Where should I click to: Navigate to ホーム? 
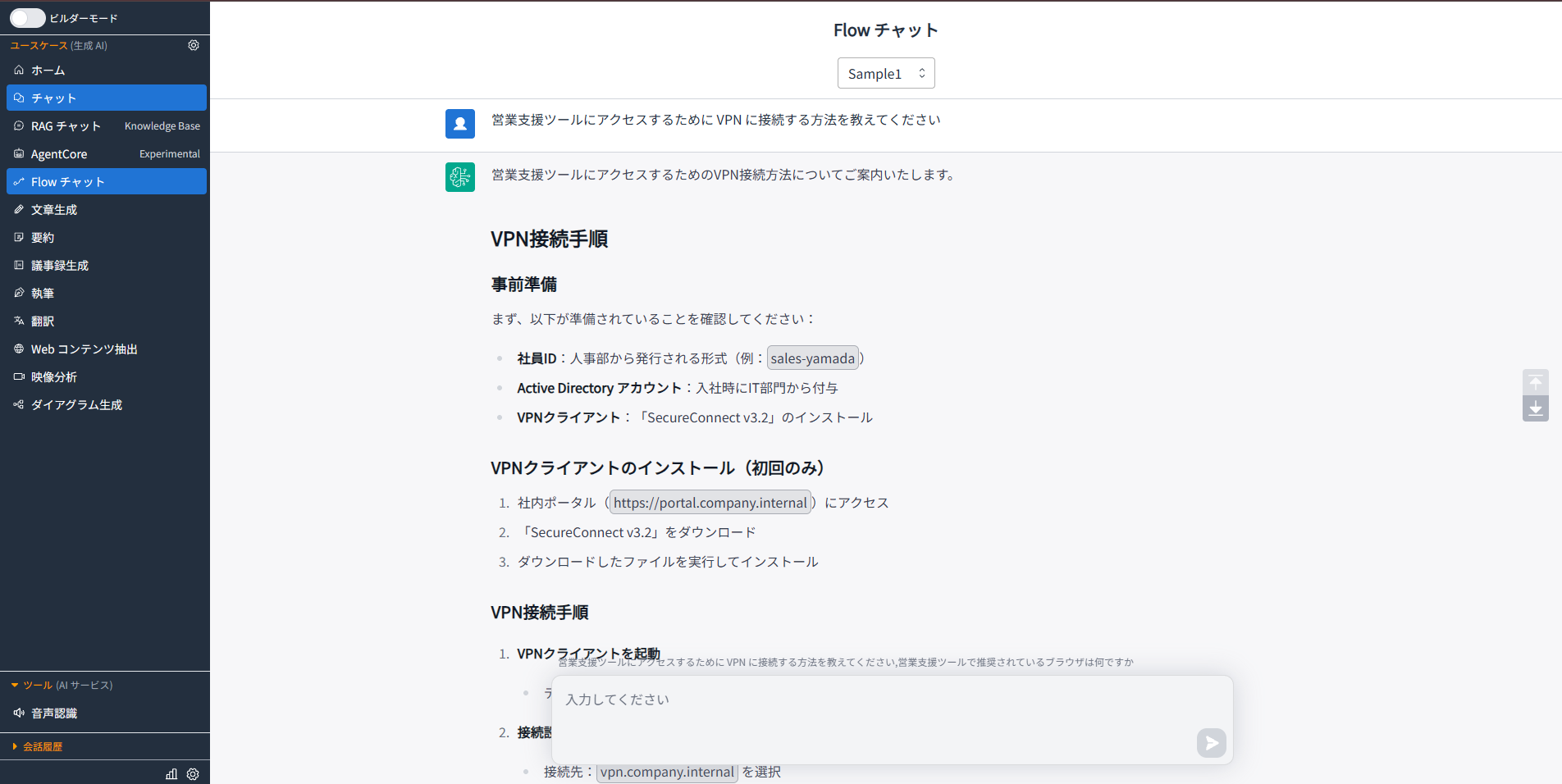[x=46, y=70]
